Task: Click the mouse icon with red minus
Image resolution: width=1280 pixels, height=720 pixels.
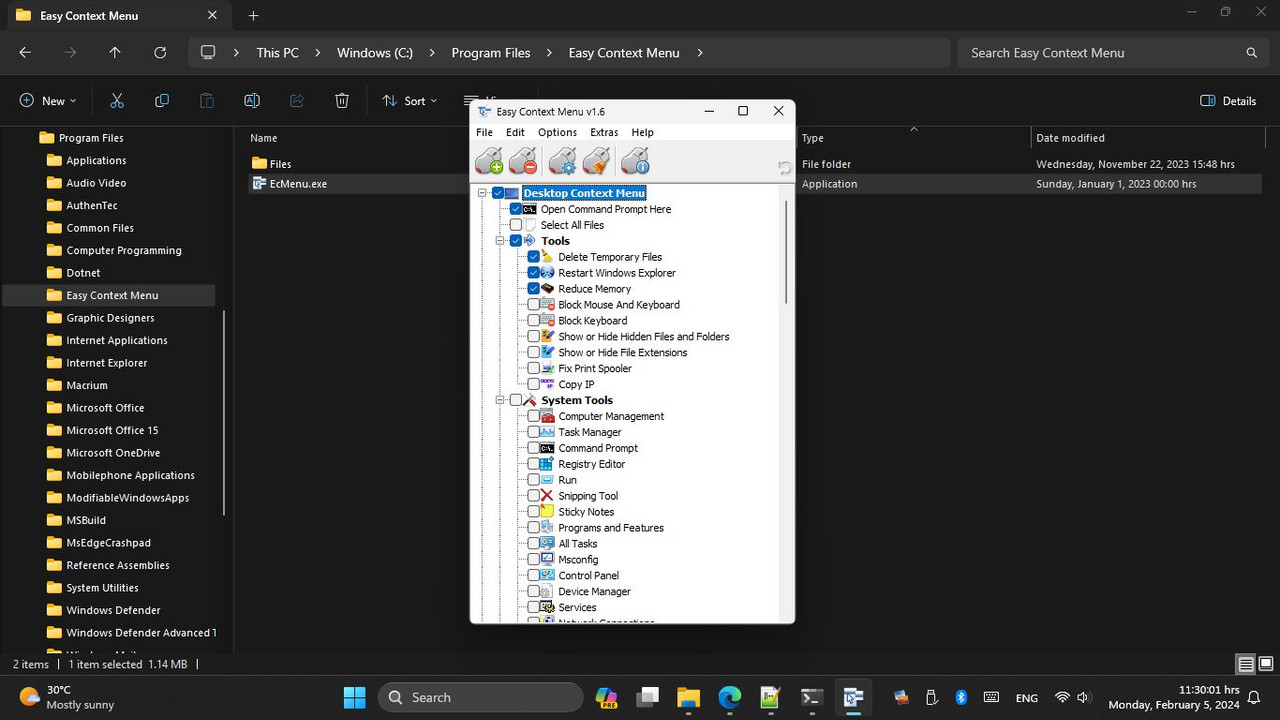Action: point(523,160)
